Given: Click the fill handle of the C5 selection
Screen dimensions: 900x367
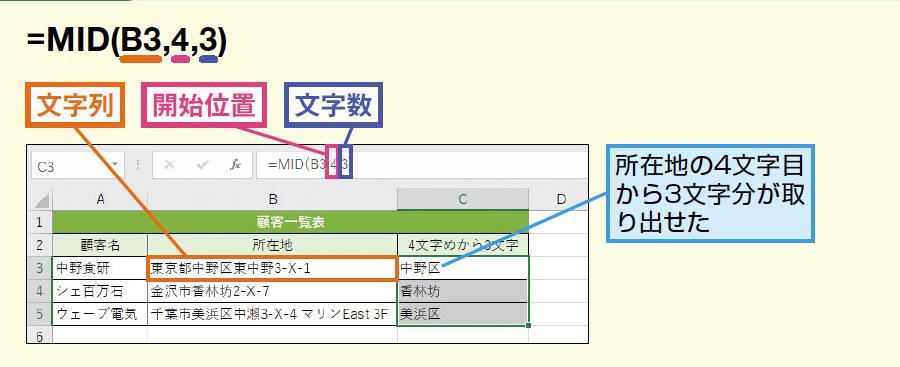Looking at the screenshot, I should [x=527, y=326].
